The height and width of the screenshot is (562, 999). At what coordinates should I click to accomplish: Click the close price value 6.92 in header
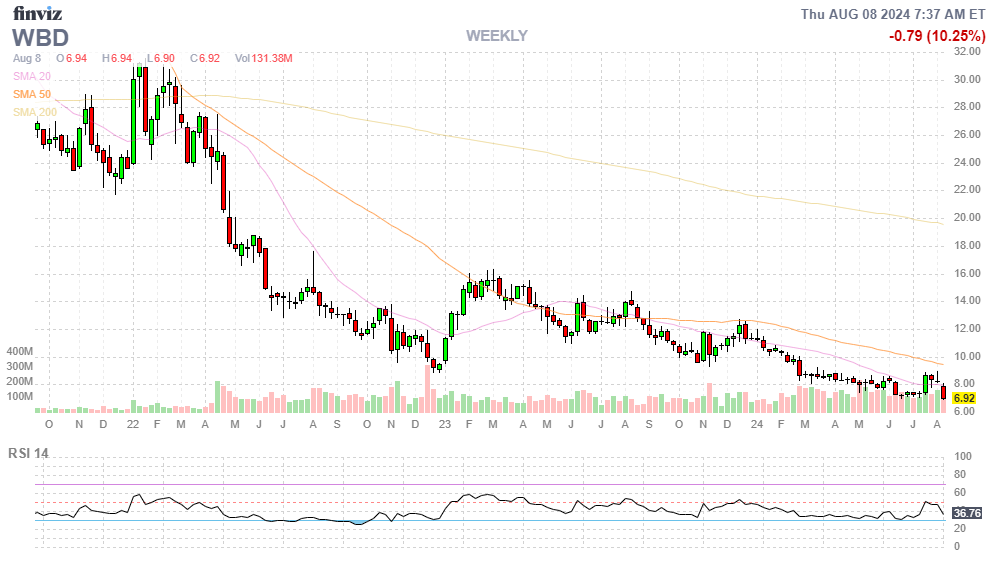click(209, 59)
